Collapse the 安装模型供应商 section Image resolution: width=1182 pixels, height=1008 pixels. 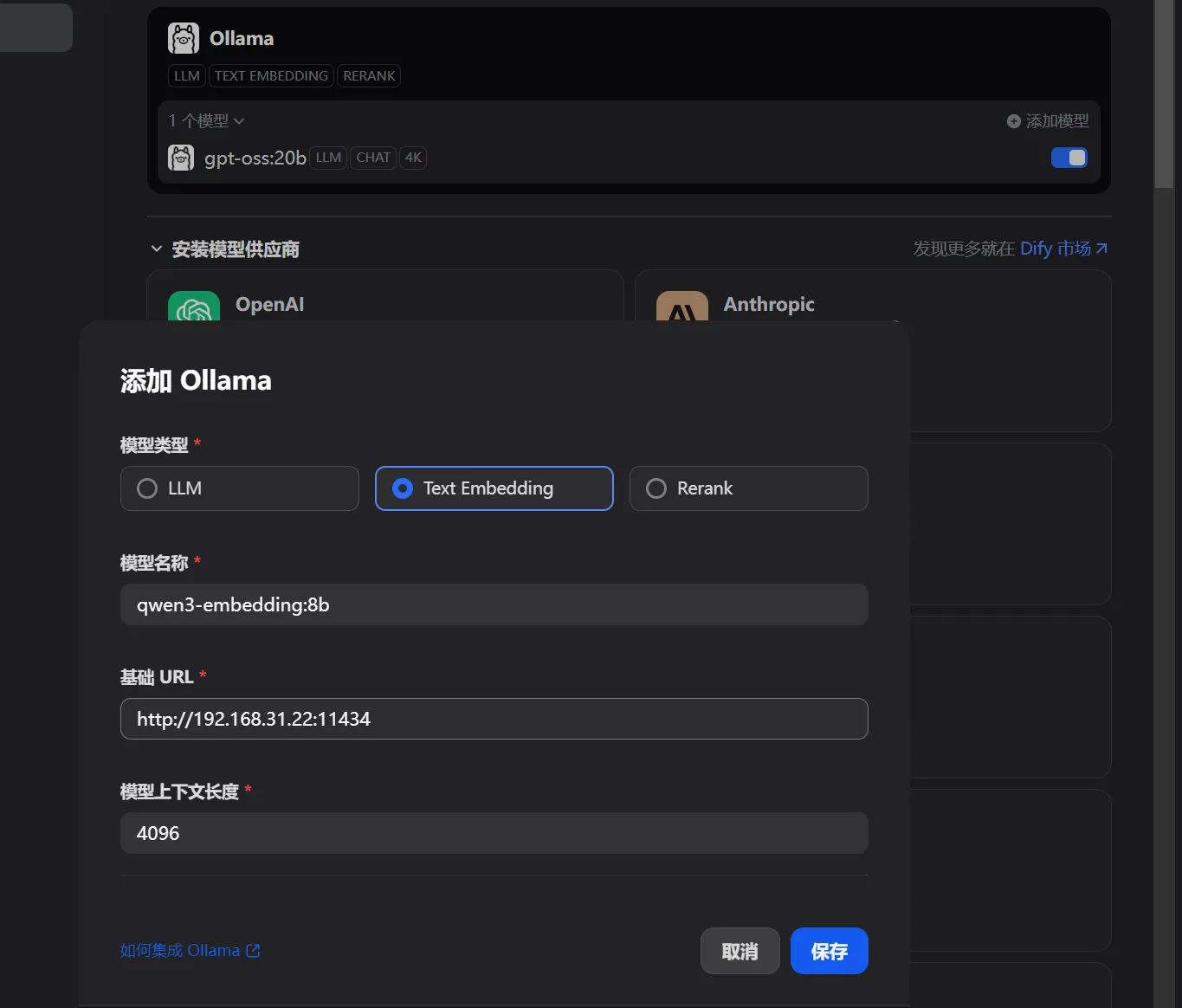point(157,249)
